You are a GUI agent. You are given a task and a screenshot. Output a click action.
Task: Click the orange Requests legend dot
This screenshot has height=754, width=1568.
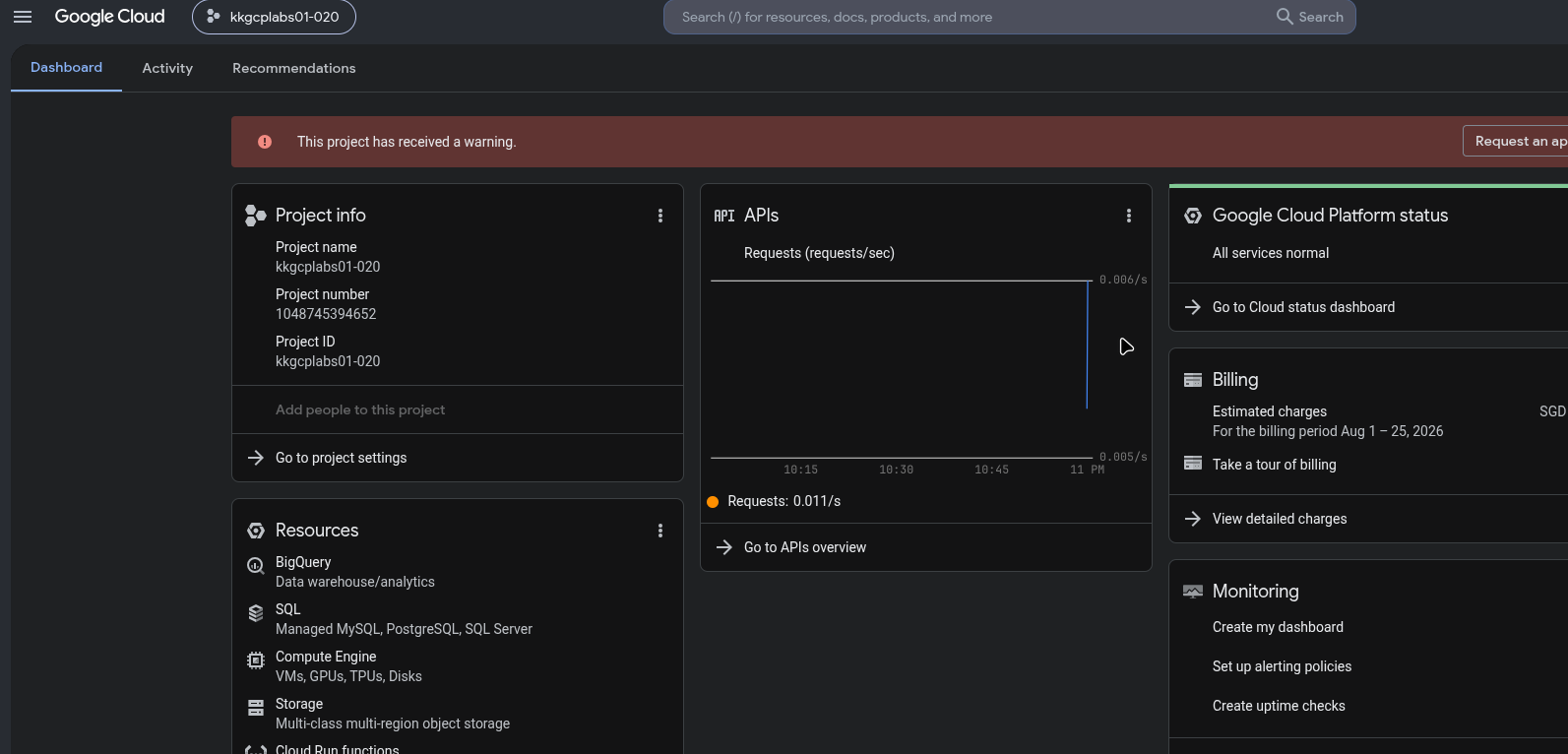pos(713,502)
